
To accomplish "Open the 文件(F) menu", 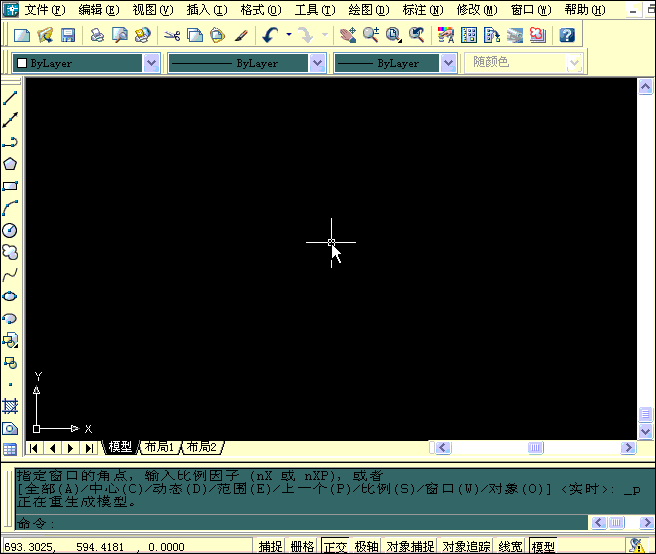I will (45, 10).
